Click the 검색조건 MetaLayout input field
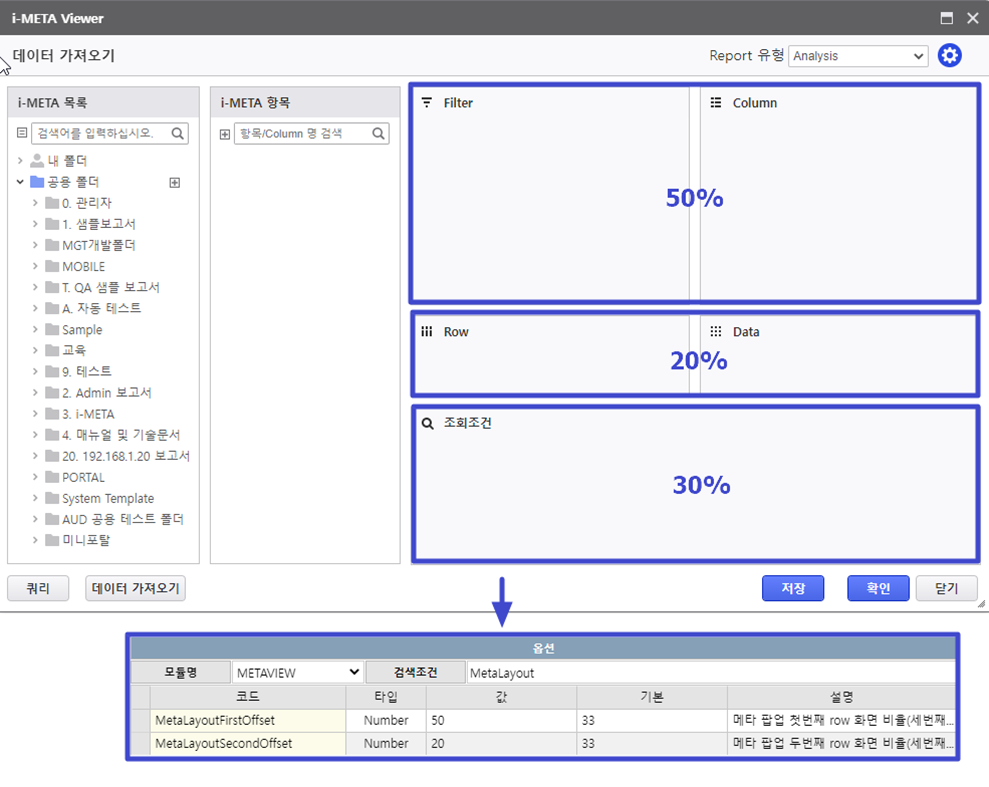Image resolution: width=989 pixels, height=787 pixels. pyautogui.click(x=710, y=672)
